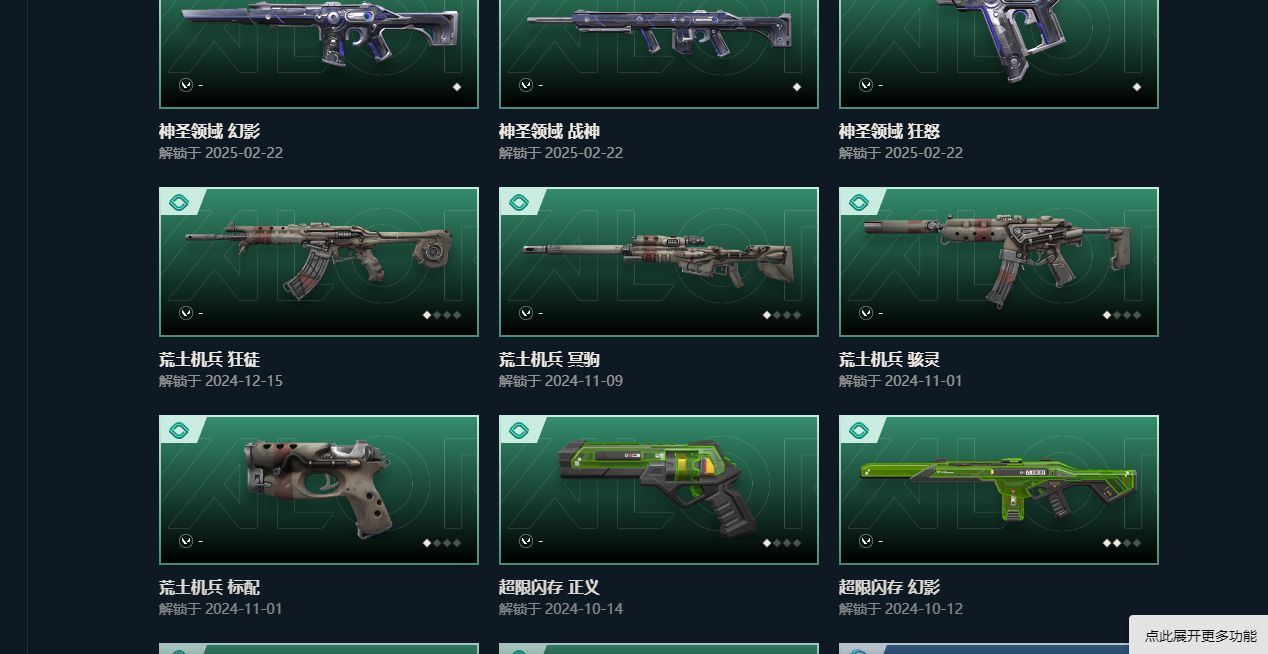Select the 荒土机兵 骇灵 SMG skin image
Screen dimensions: 1268x654
click(999, 262)
